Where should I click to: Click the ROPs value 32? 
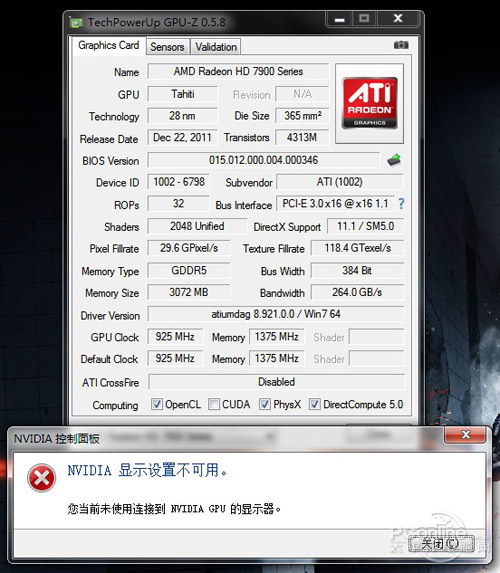point(179,204)
